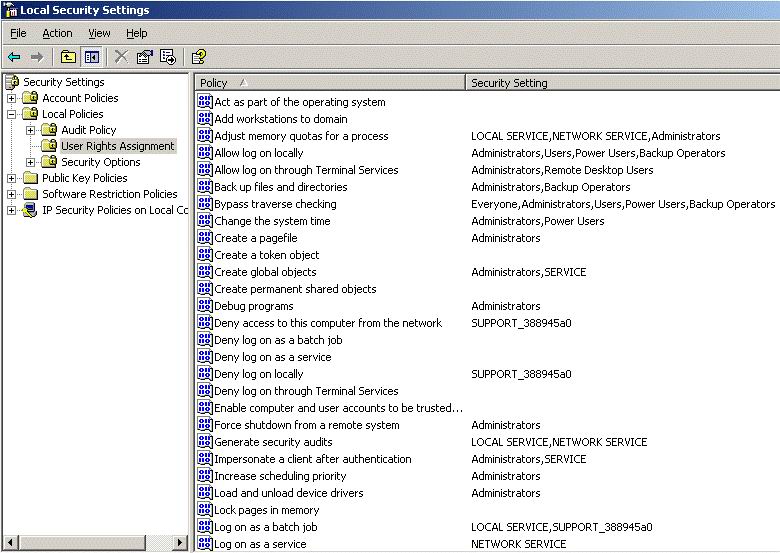This screenshot has width=780, height=553.
Task: Select the Bypass traverse checking policy
Action: (x=275, y=204)
